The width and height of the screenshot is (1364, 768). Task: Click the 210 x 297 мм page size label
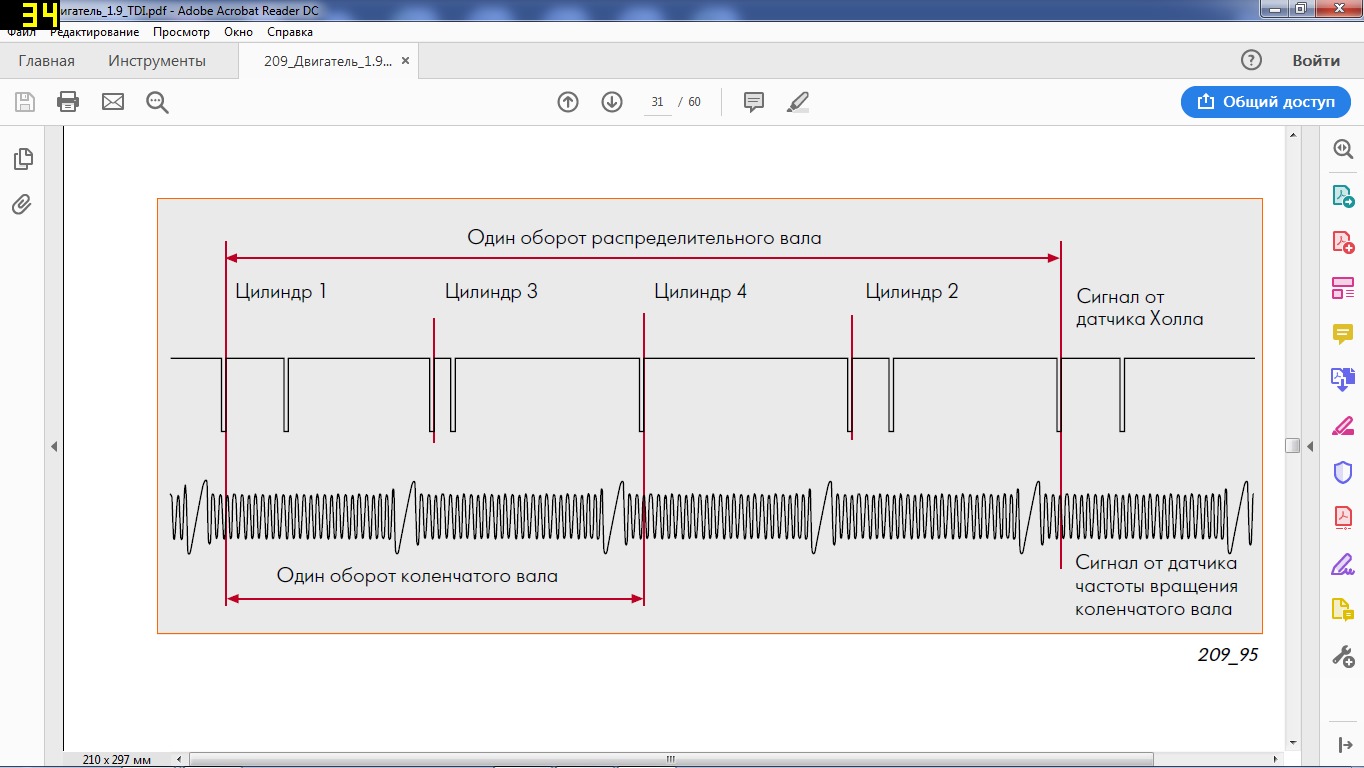(x=117, y=760)
